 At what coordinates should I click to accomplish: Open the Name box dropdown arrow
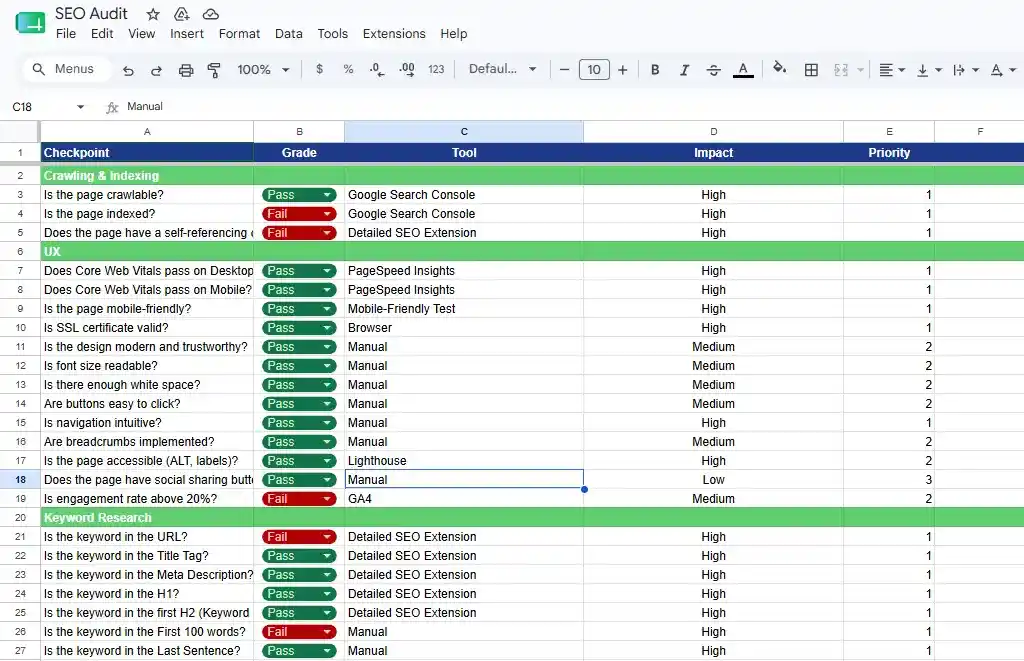click(80, 106)
